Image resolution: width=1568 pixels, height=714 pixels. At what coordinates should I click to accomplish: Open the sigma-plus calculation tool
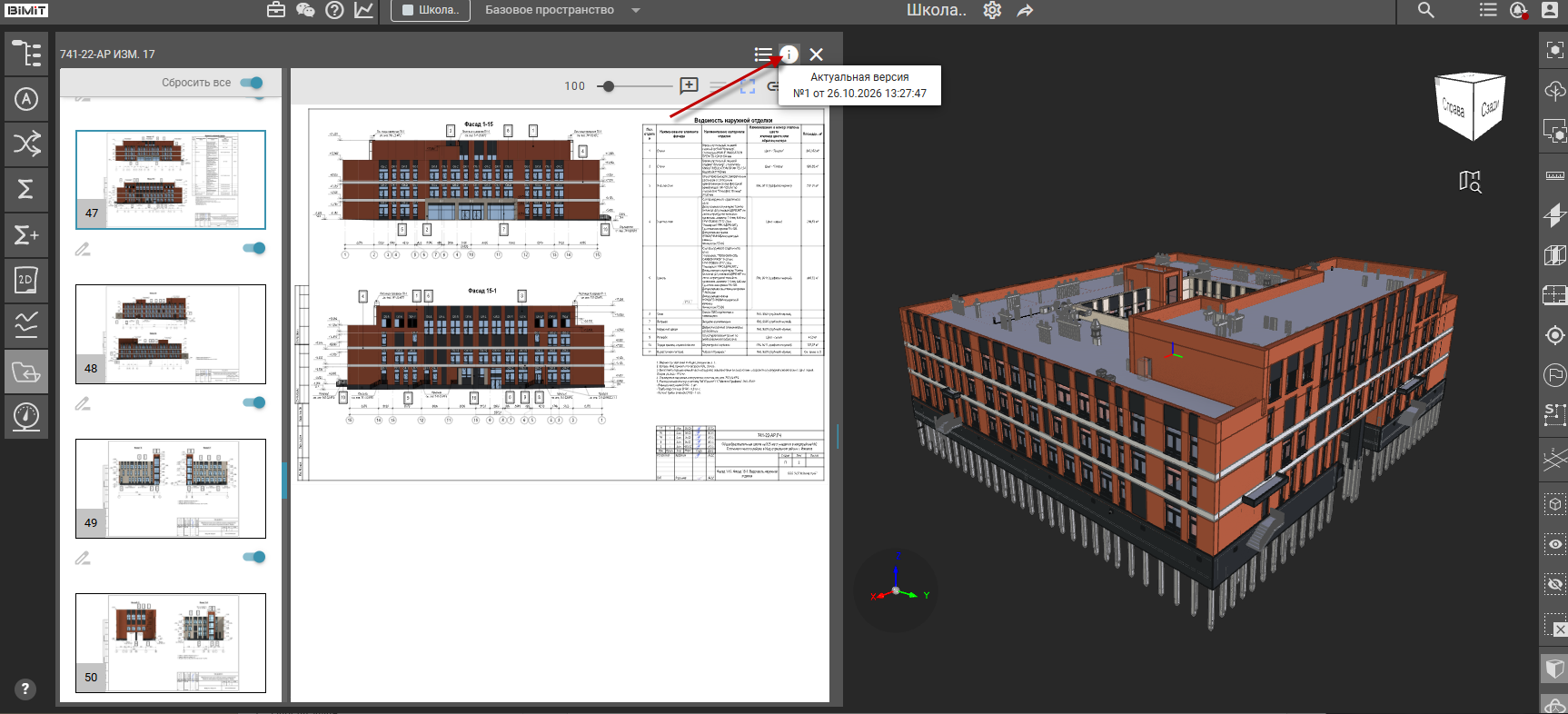(26, 235)
